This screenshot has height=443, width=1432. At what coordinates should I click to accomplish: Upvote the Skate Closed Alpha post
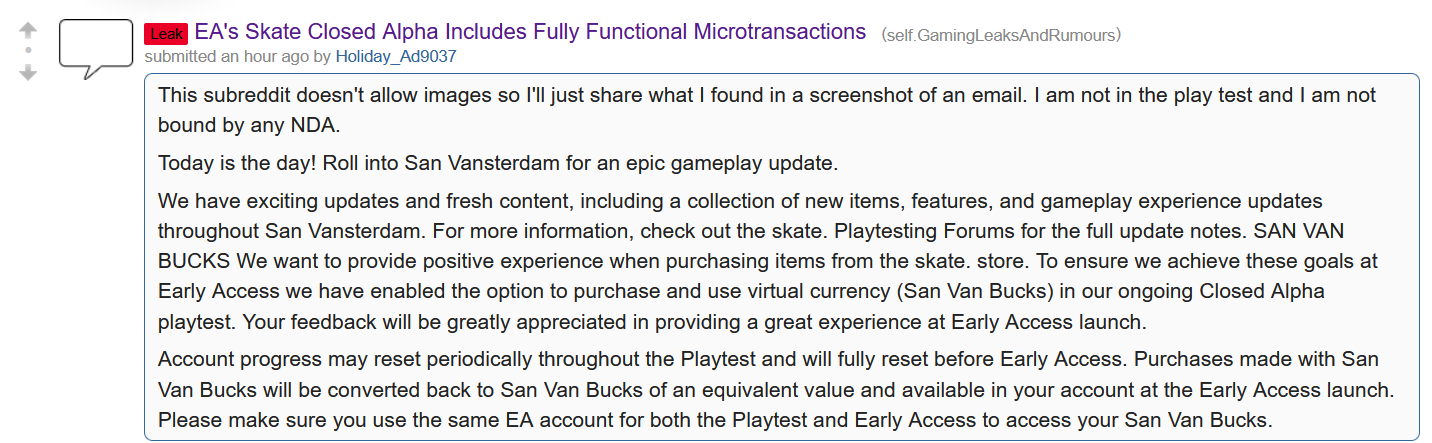(28, 30)
